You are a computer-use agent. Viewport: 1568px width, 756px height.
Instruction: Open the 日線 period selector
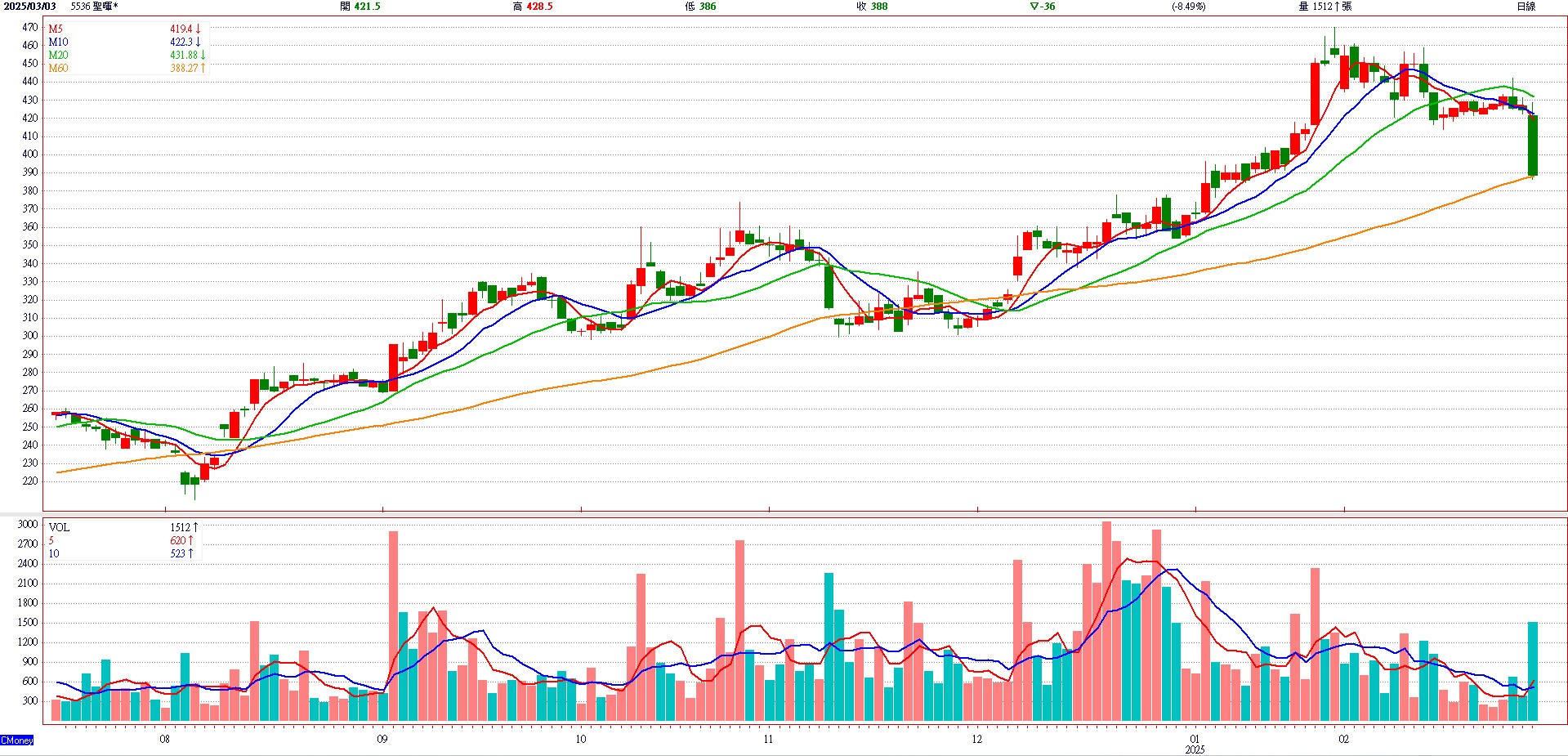click(x=1526, y=7)
